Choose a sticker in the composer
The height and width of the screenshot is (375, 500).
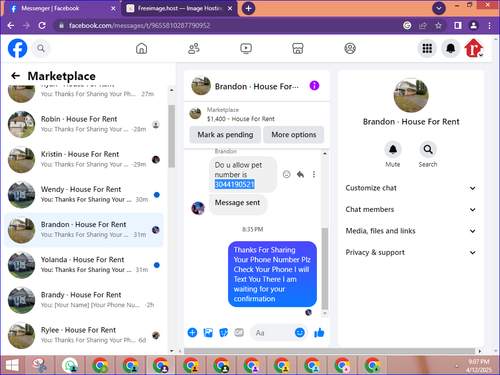pos(224,332)
